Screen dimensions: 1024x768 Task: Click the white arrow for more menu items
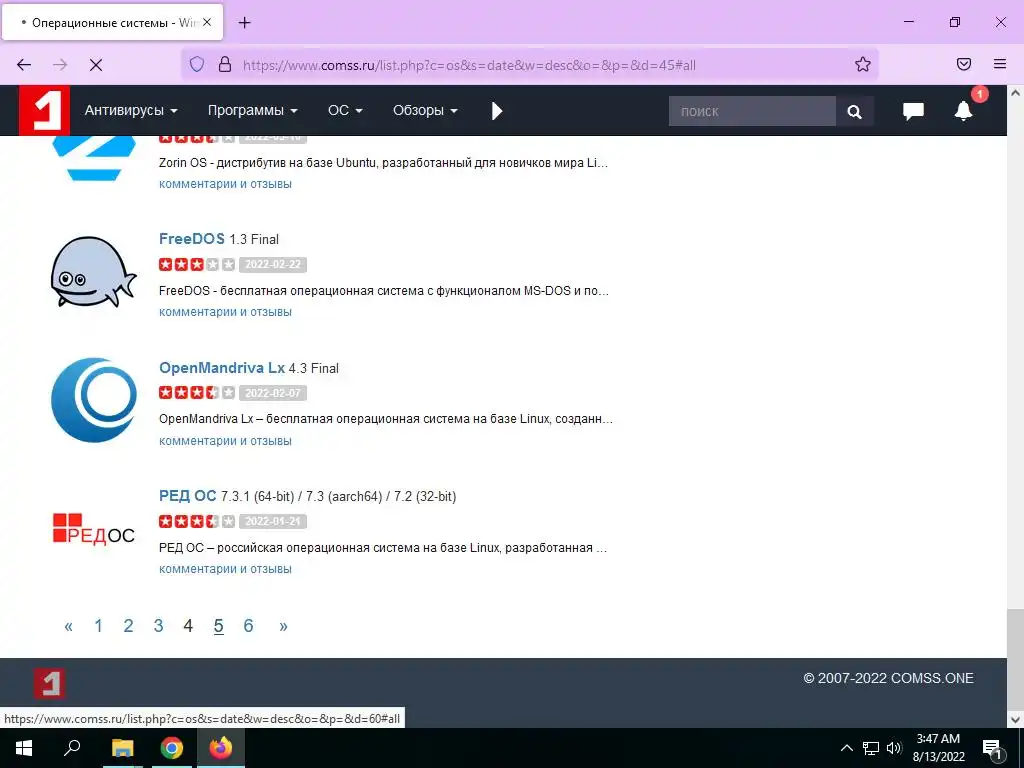497,111
